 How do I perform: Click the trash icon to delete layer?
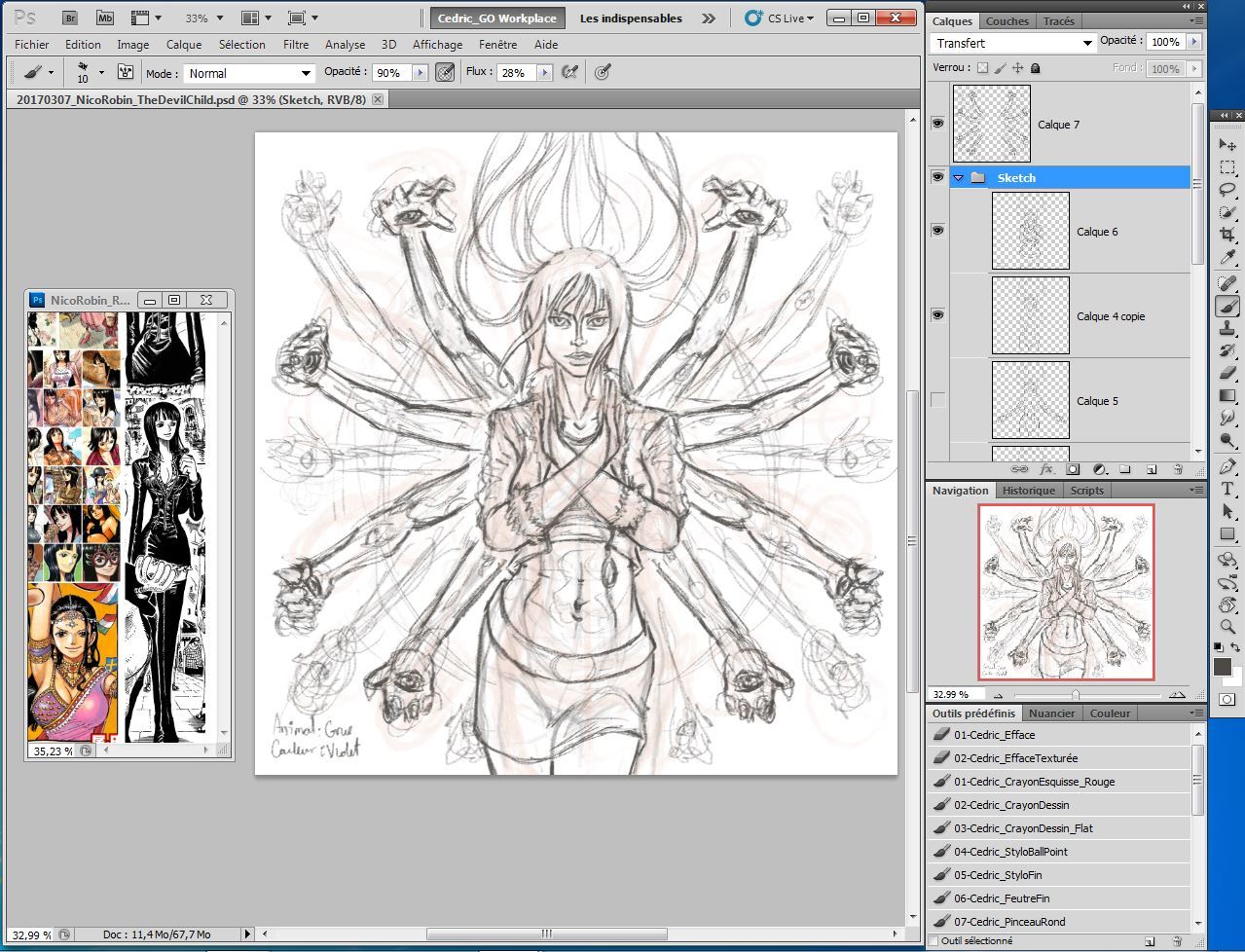point(1176,469)
